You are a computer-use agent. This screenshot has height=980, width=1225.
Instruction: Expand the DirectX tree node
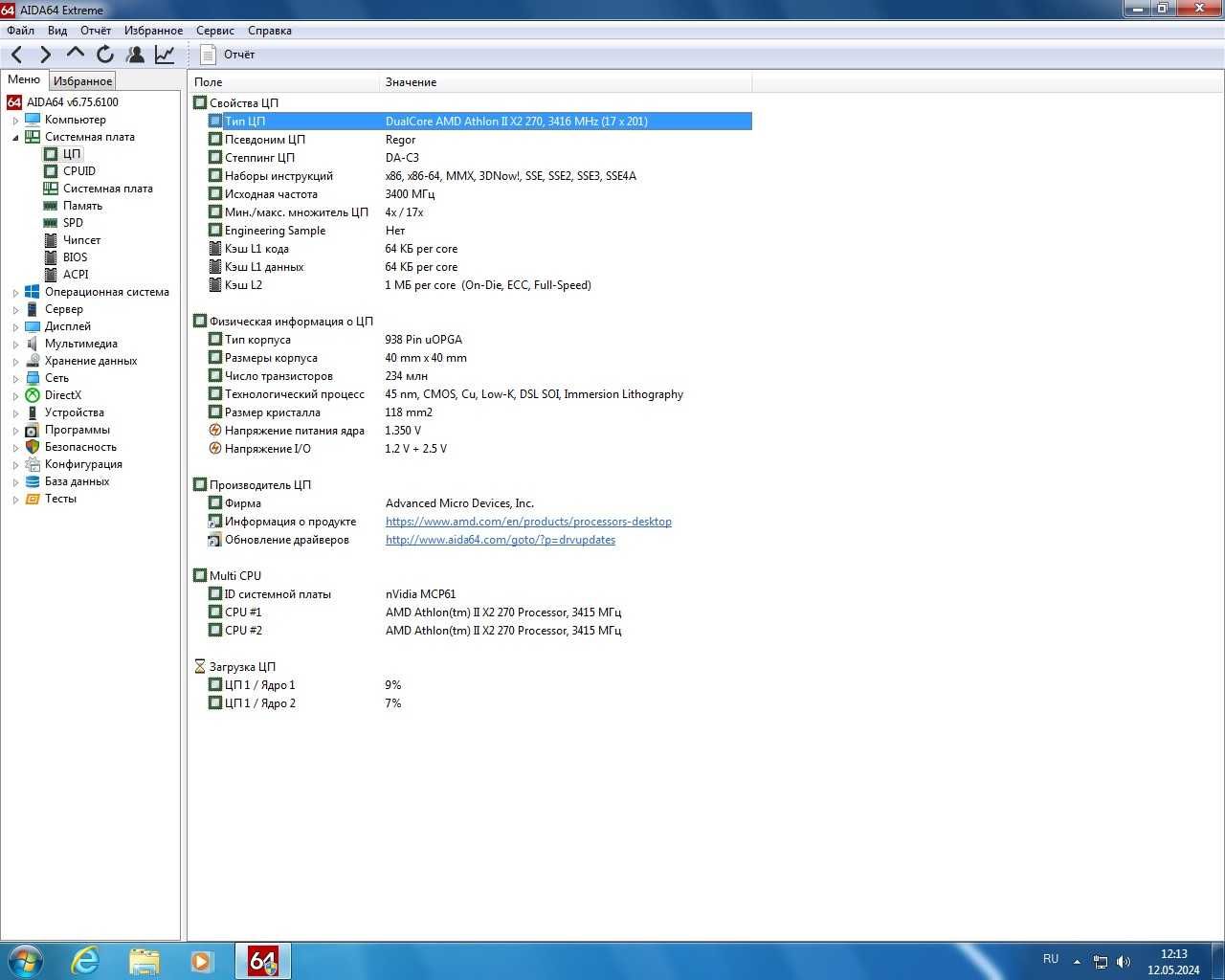click(15, 395)
